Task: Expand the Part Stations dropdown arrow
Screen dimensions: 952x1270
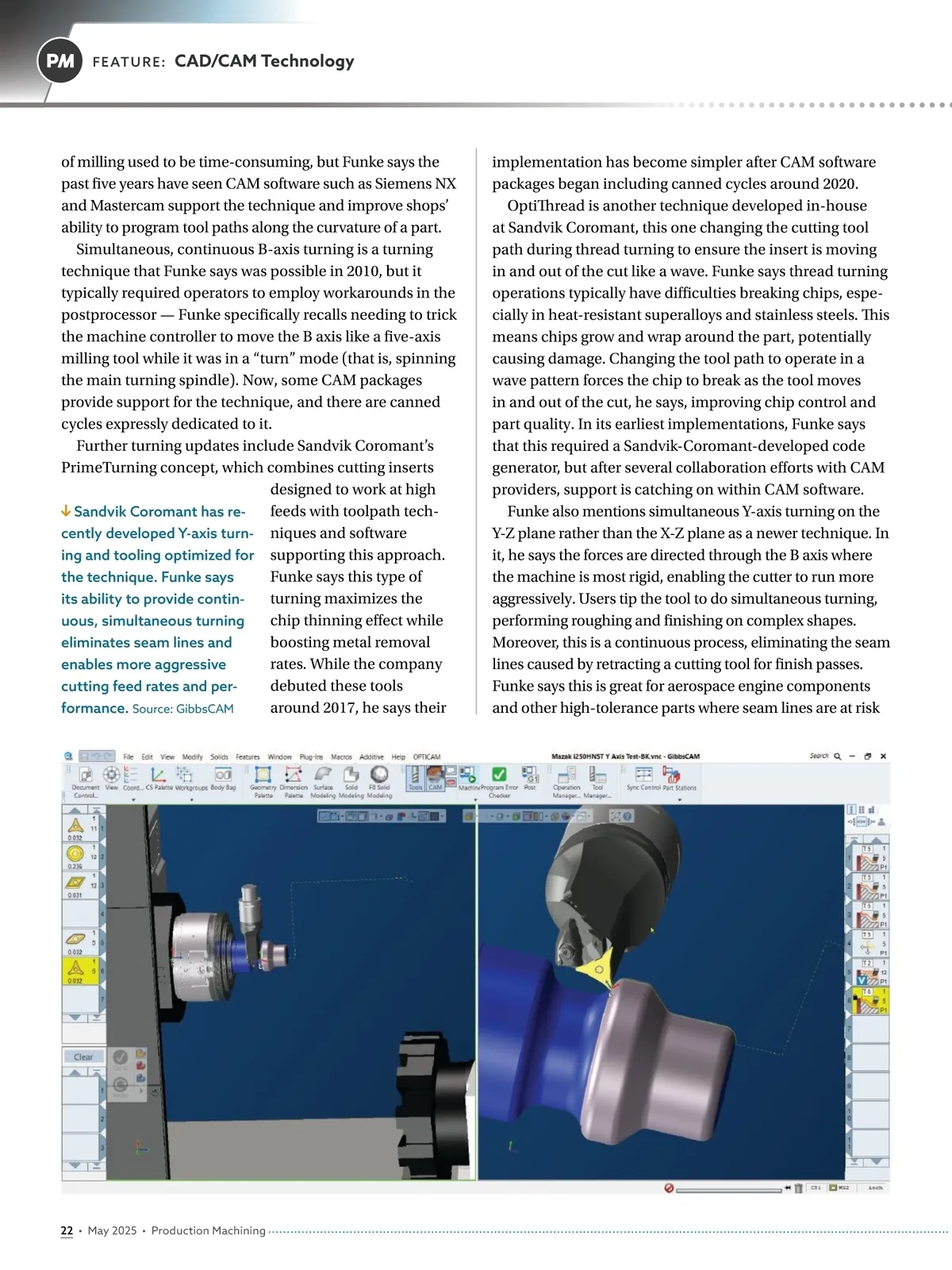Action: (x=680, y=800)
